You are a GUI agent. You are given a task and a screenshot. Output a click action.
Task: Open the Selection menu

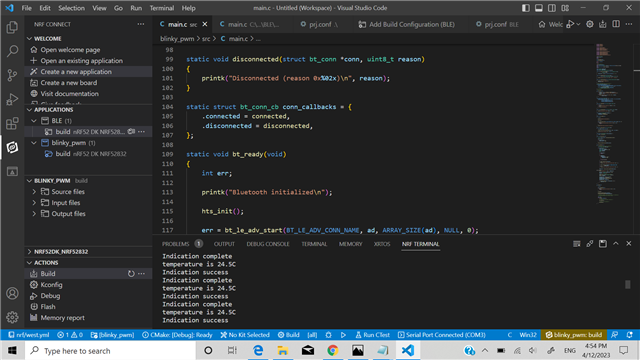tap(71, 8)
